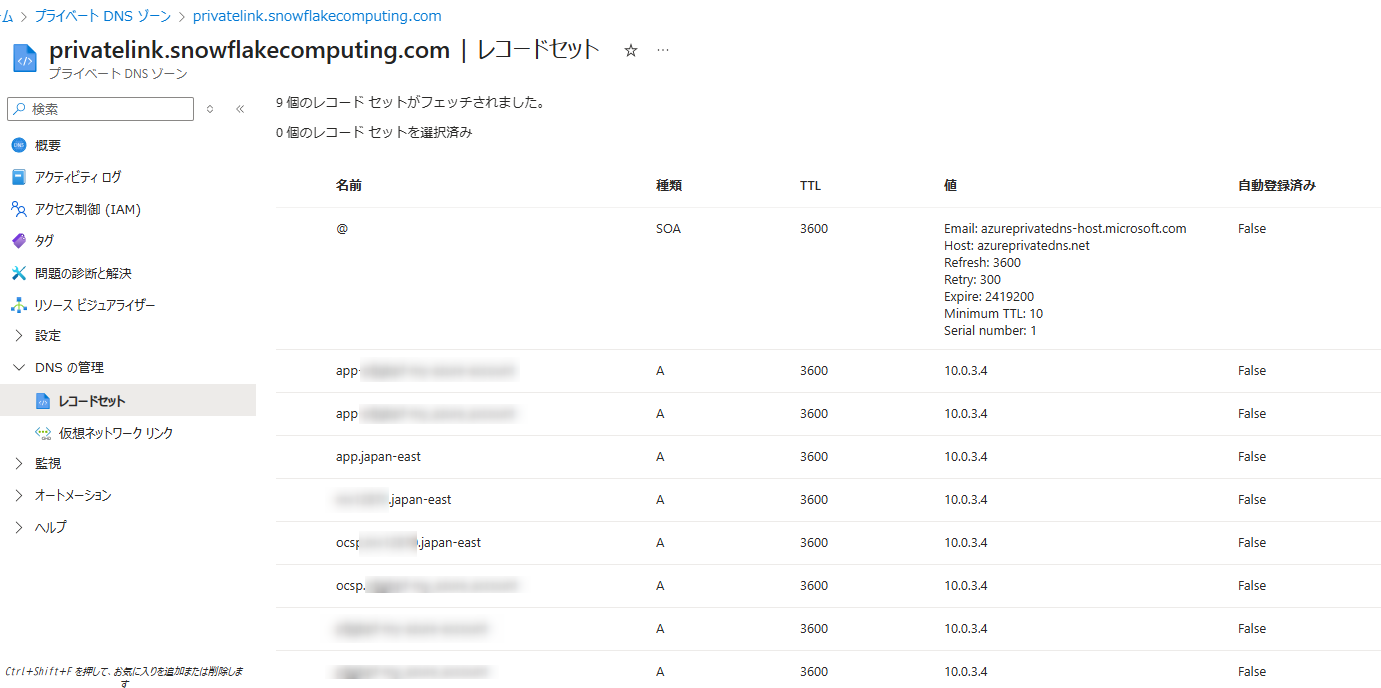This screenshot has width=1381, height=688.
Task: Click False in the SOA record row
Action: [x=1252, y=228]
